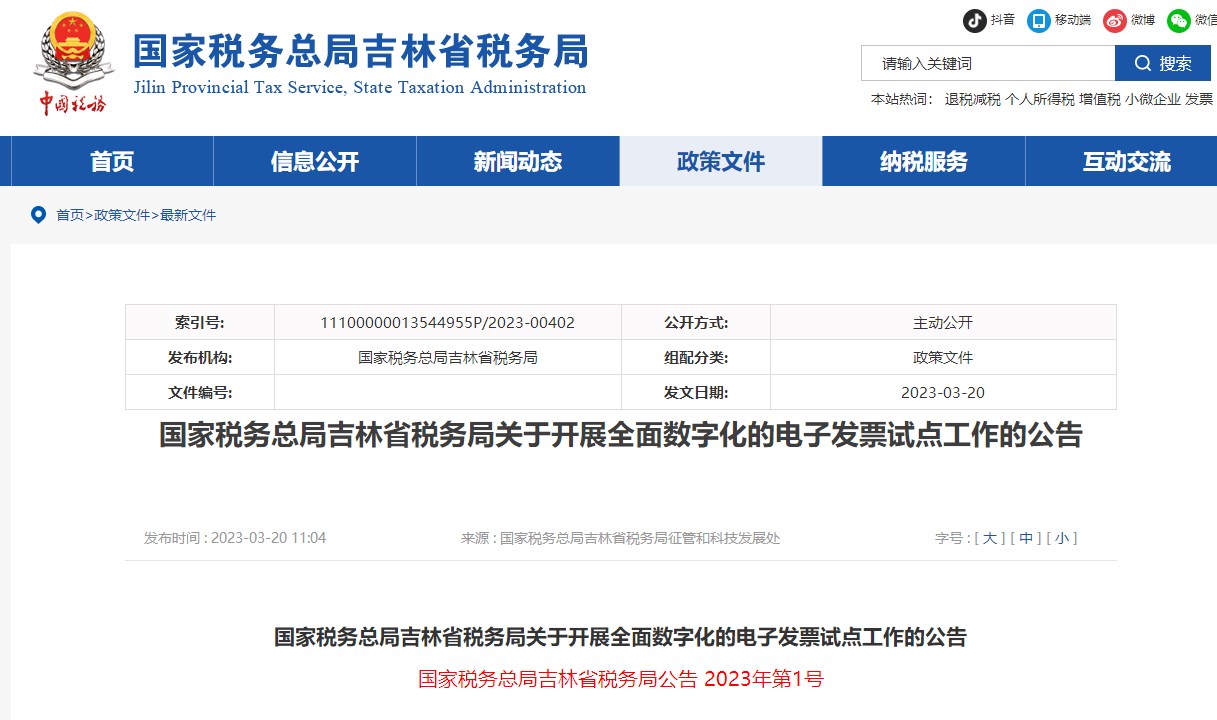This screenshot has height=720, width=1217.
Task: Click the breadcrumb location pin icon
Action: (x=38, y=215)
